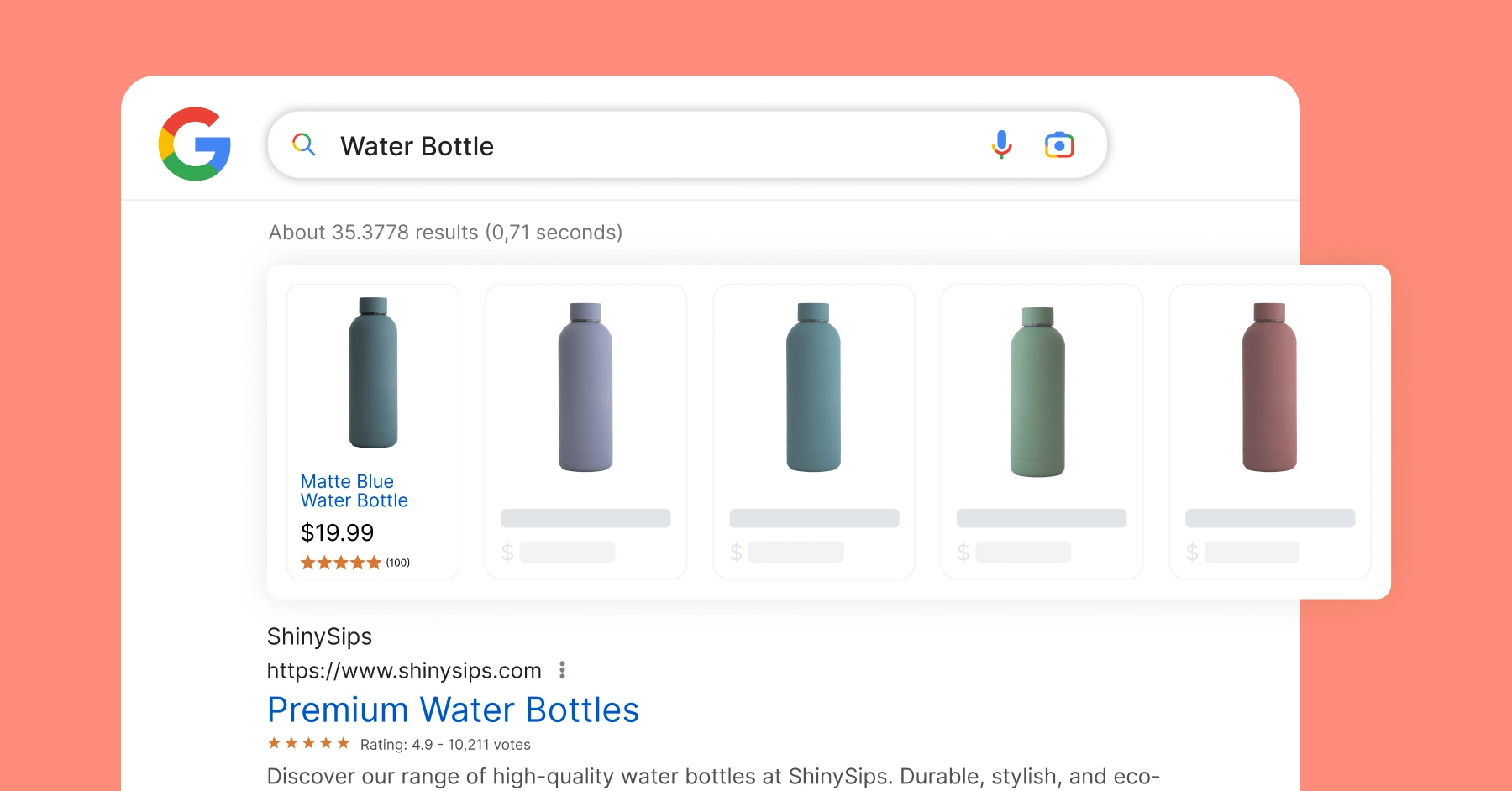Click the Matte Blue bottle image

click(373, 373)
